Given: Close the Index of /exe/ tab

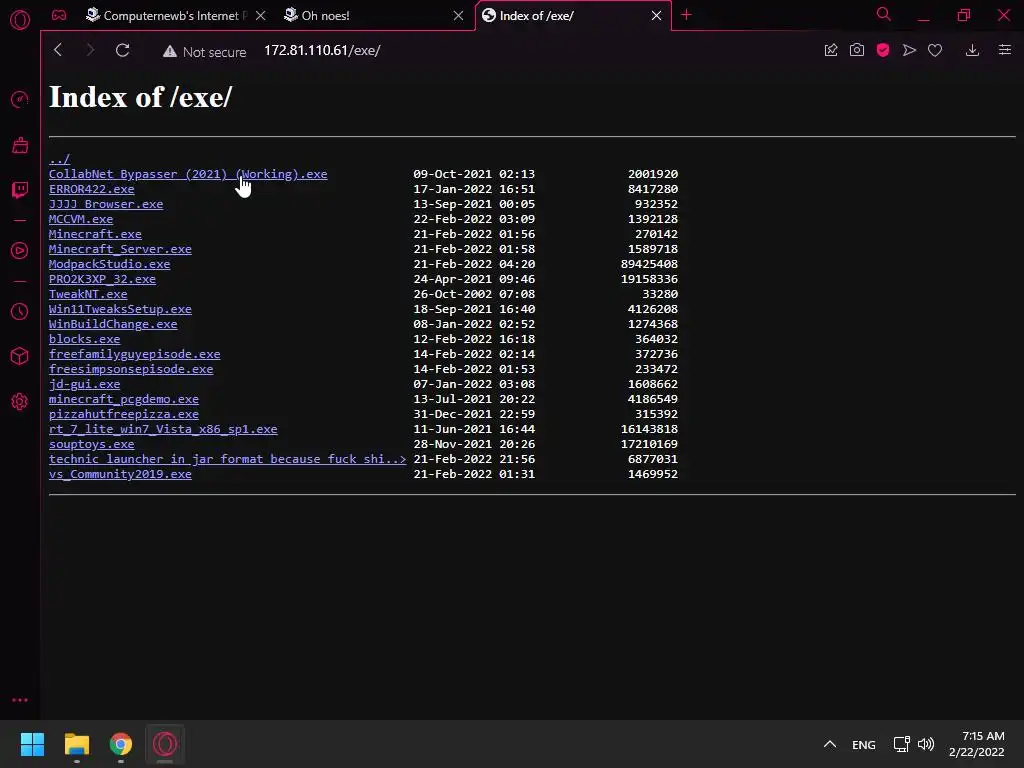Looking at the screenshot, I should (x=656, y=16).
